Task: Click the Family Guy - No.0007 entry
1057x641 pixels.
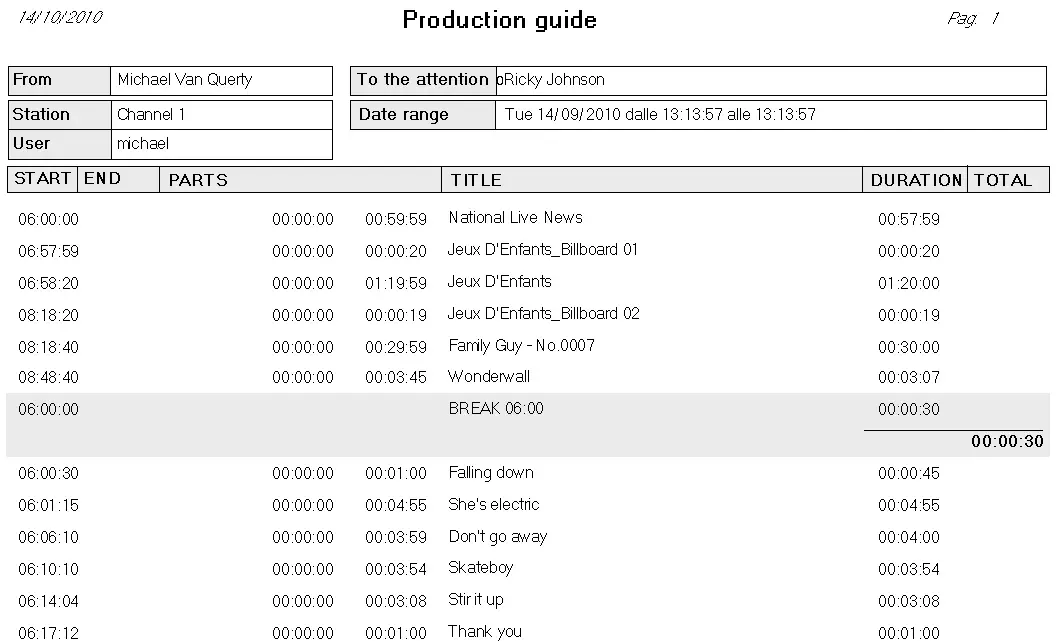Action: (521, 346)
